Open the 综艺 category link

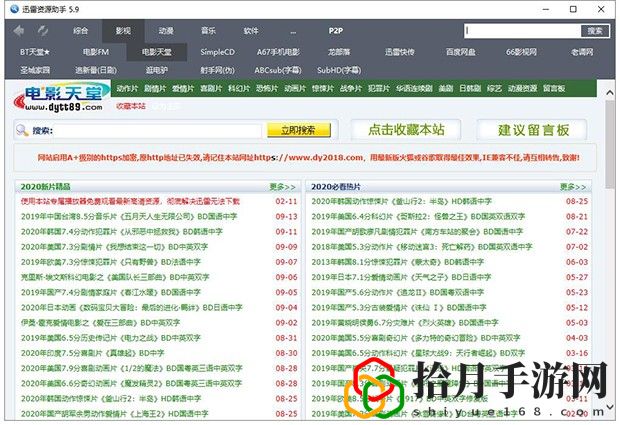[x=494, y=89]
